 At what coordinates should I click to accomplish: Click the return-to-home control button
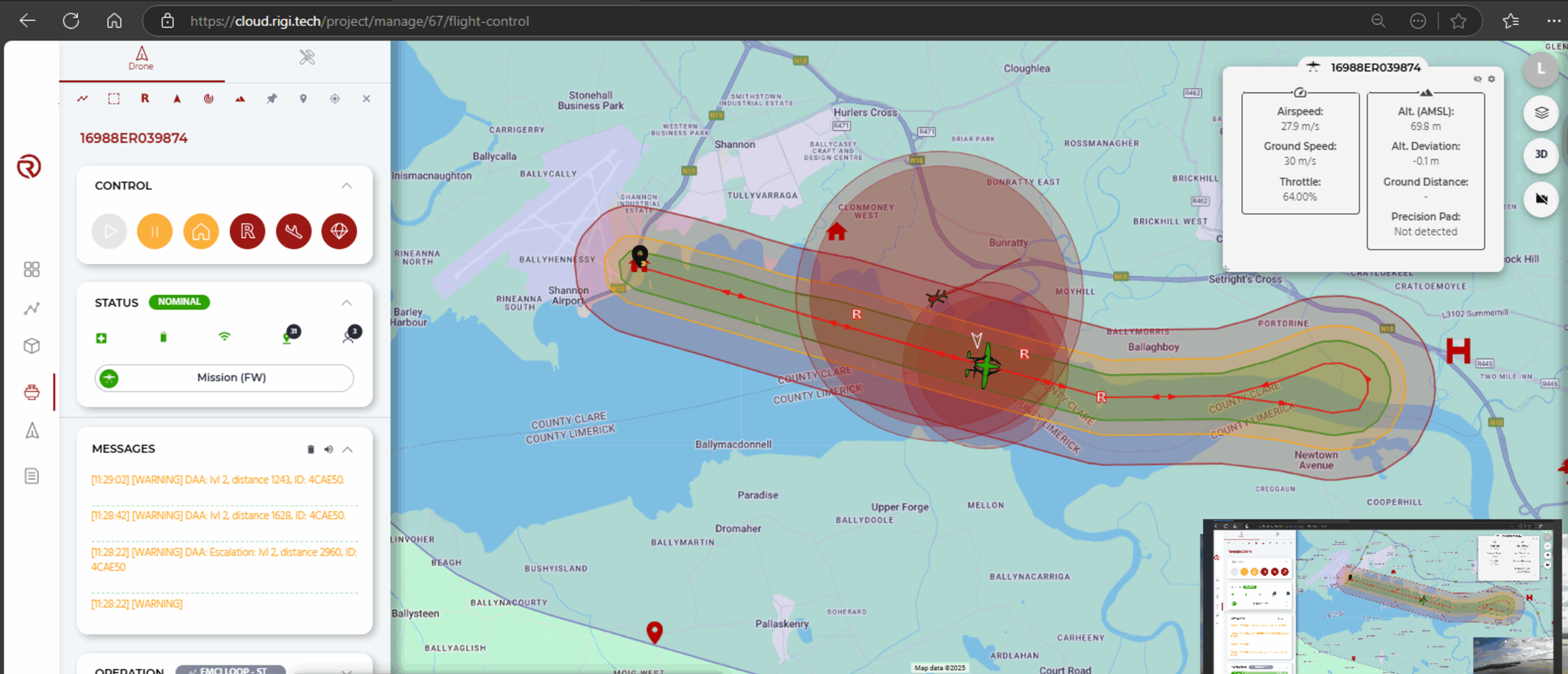[x=201, y=232]
